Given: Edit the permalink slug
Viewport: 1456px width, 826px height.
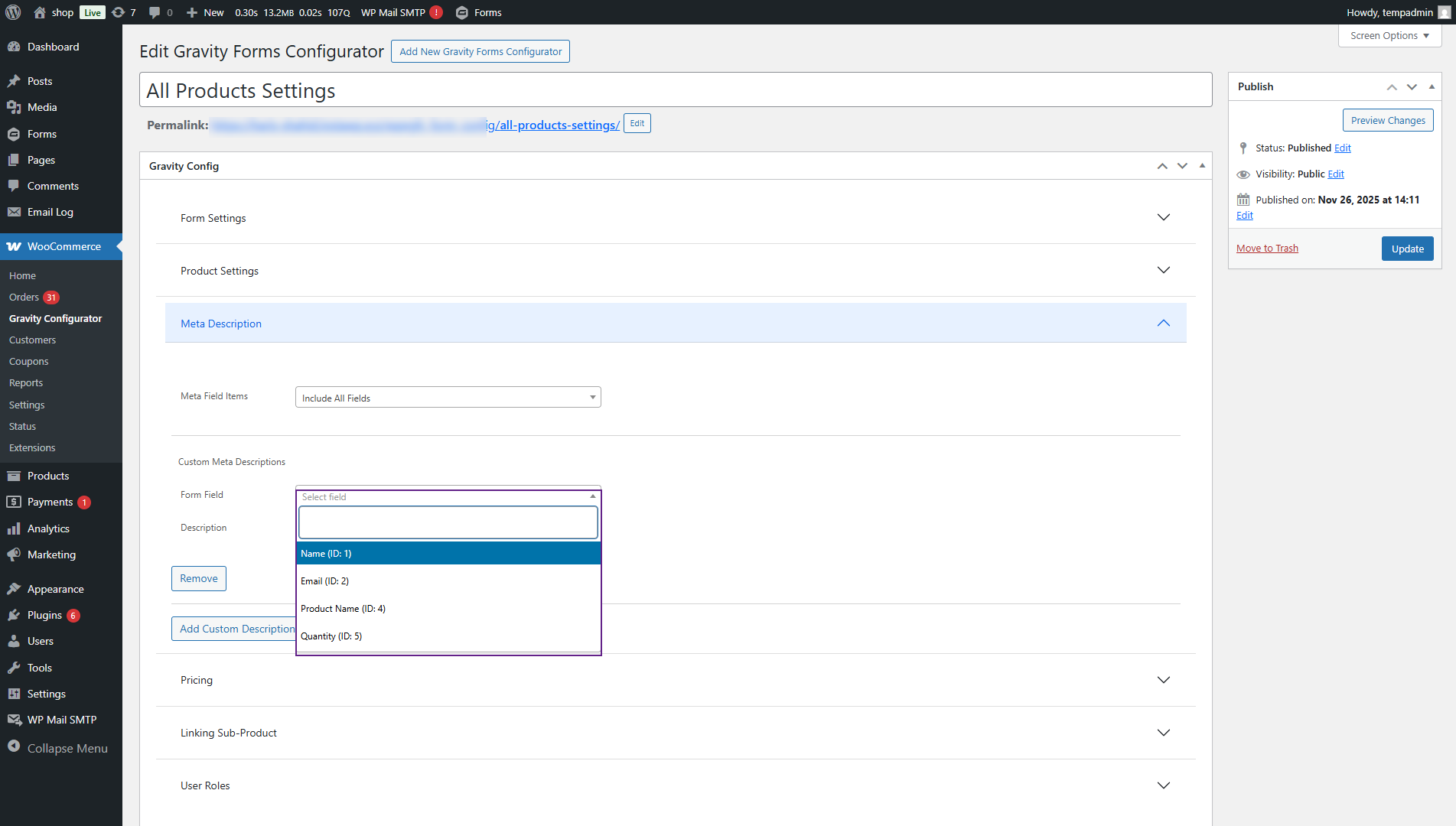Looking at the screenshot, I should click(x=637, y=124).
